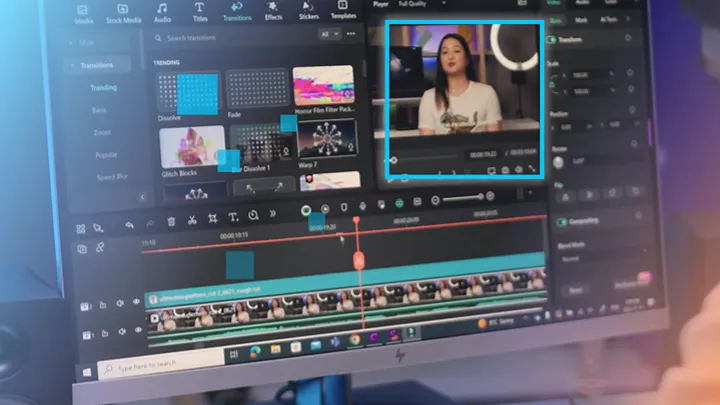Mute video track 2
Image resolution: width=720 pixels, height=405 pixels.
pos(120,304)
